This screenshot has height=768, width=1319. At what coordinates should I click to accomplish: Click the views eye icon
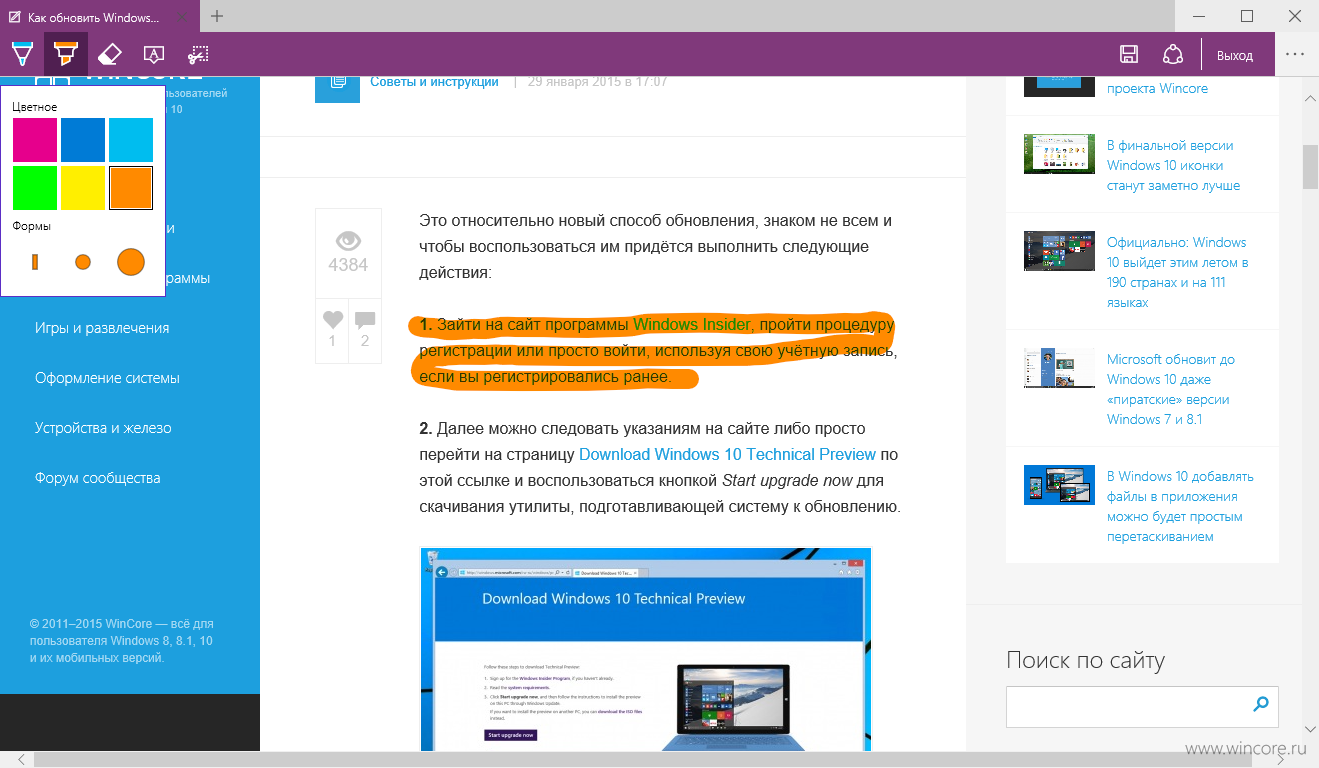pos(348,241)
